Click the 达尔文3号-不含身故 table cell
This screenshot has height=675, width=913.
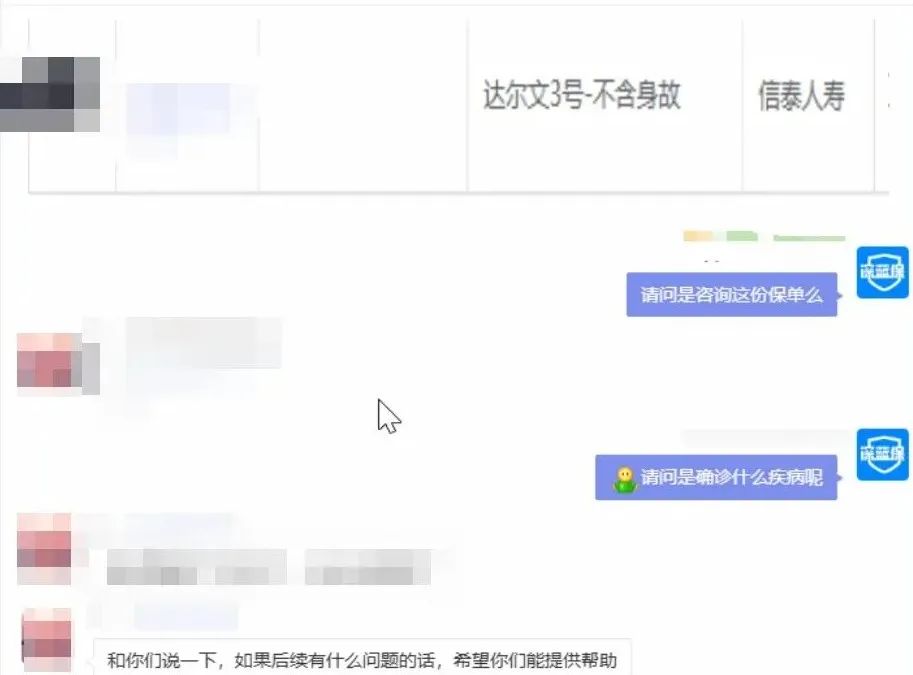pyautogui.click(x=604, y=105)
